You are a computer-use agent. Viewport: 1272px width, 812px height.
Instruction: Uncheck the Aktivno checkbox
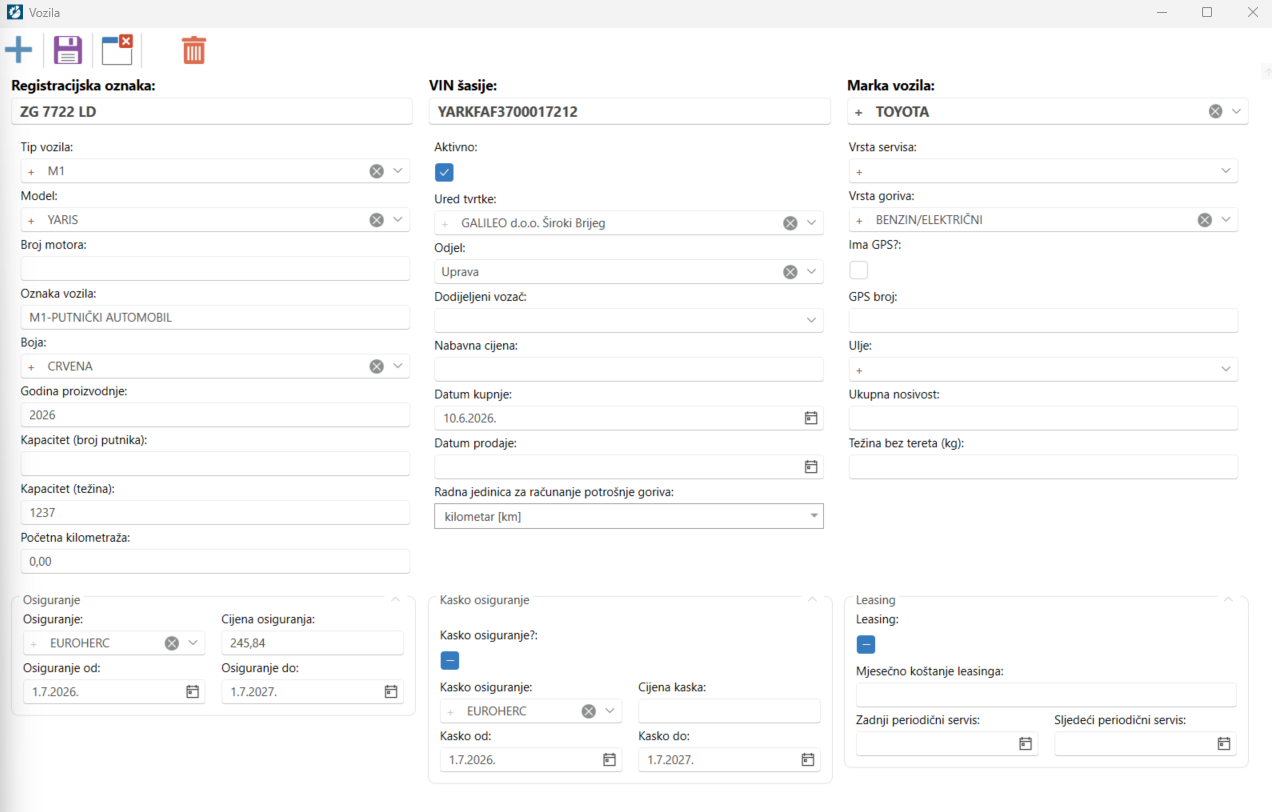444,172
